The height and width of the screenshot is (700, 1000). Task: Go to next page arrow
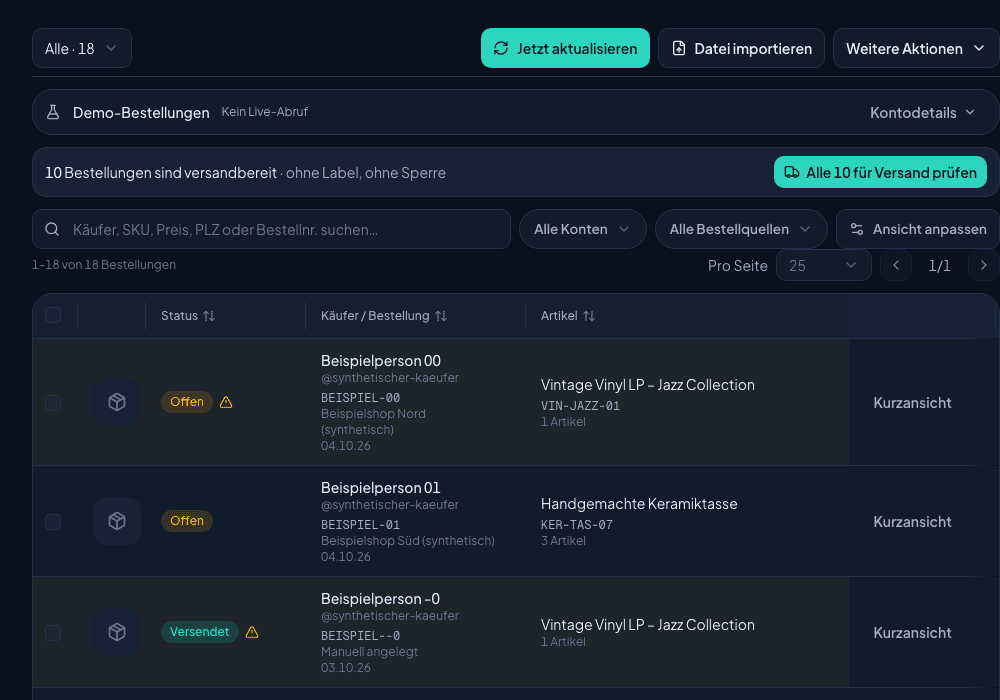[x=983, y=265]
